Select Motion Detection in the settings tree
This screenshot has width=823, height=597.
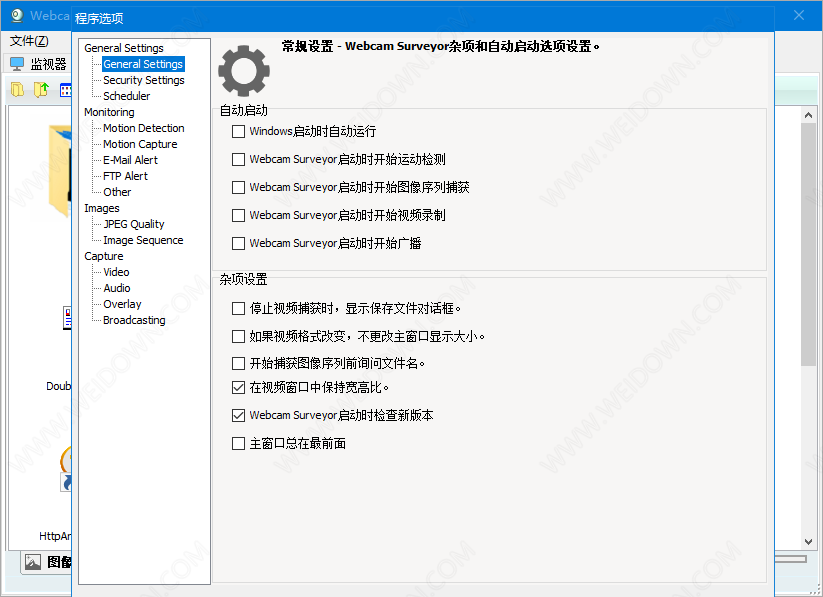click(x=143, y=128)
